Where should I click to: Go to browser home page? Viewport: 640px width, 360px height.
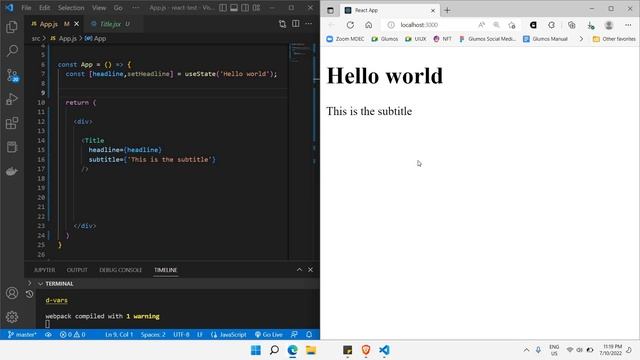[369, 25]
